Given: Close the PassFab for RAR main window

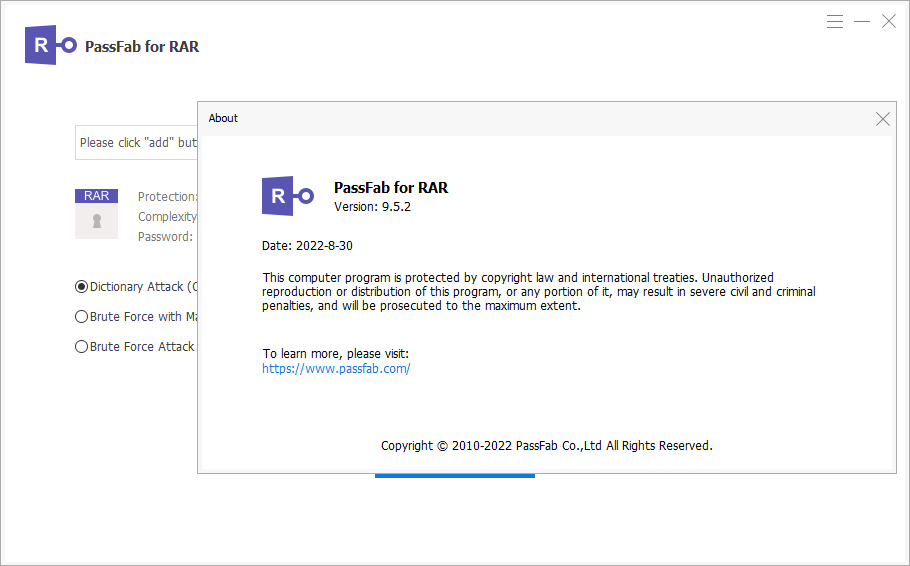Looking at the screenshot, I should (889, 21).
